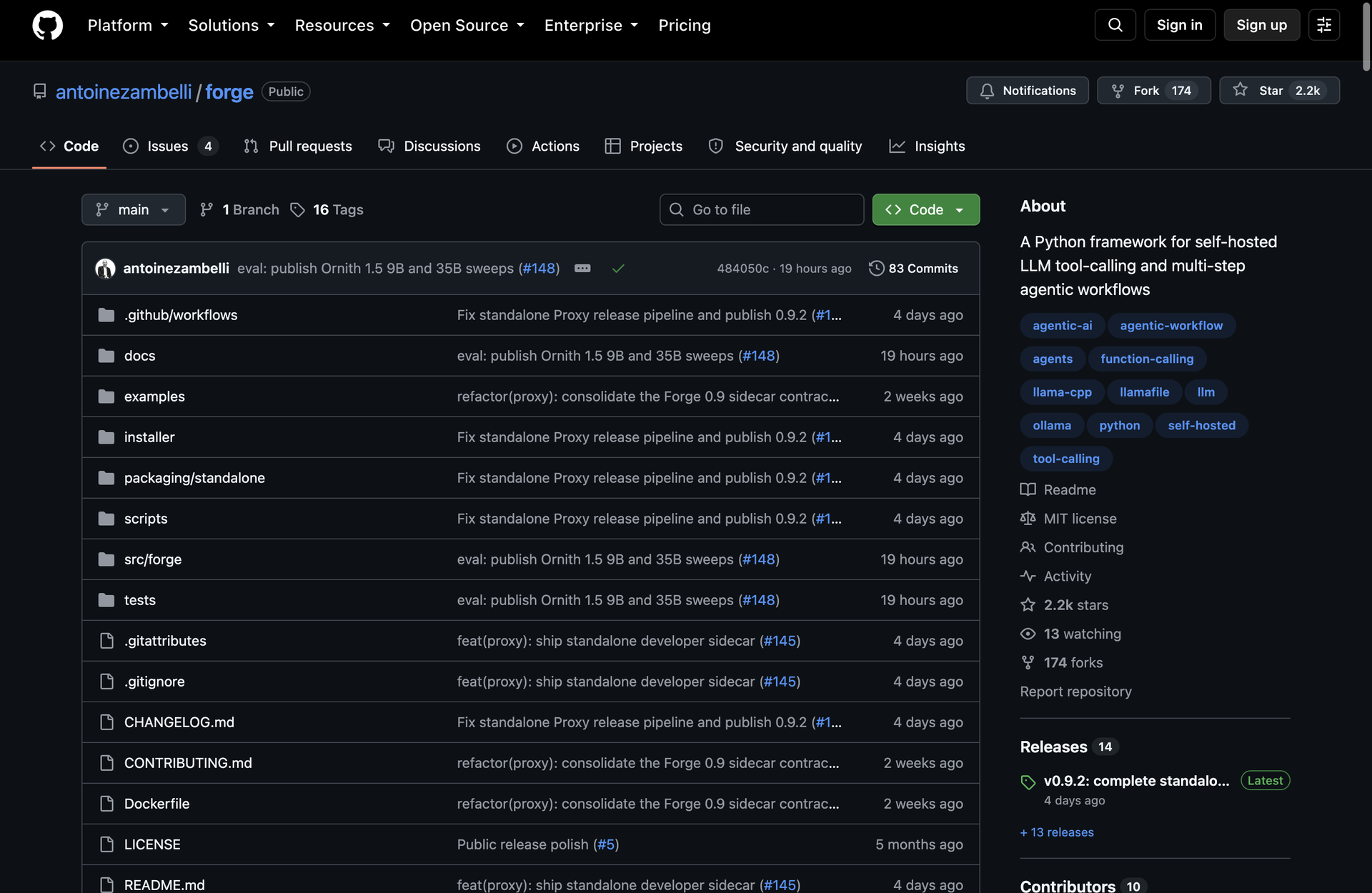
Task: Open the Projects tab
Action: click(644, 146)
